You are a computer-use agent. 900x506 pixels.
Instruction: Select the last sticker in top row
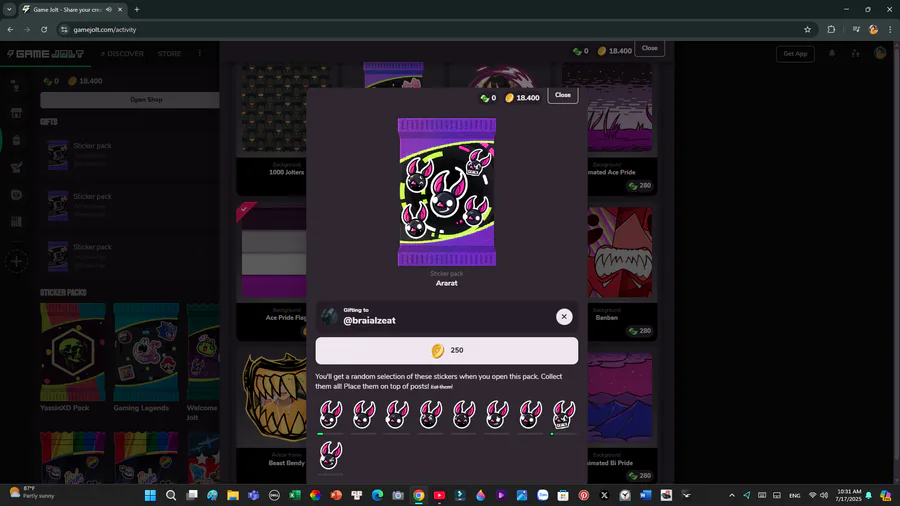pyautogui.click(x=564, y=414)
